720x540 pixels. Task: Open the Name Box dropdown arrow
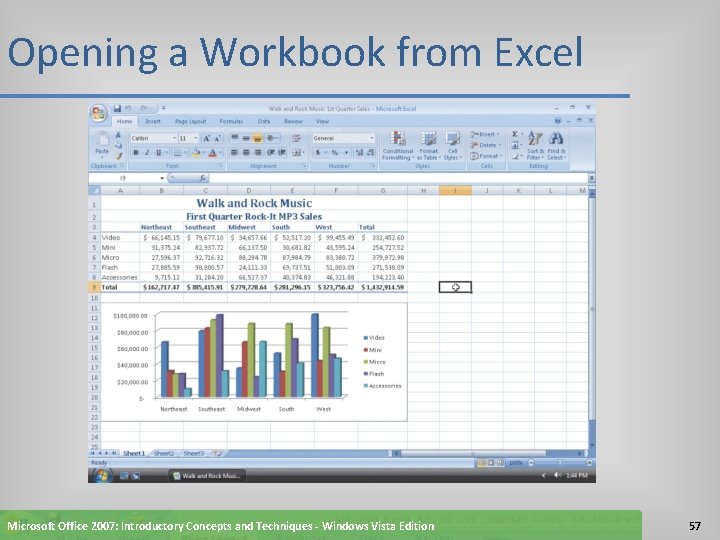click(162, 178)
